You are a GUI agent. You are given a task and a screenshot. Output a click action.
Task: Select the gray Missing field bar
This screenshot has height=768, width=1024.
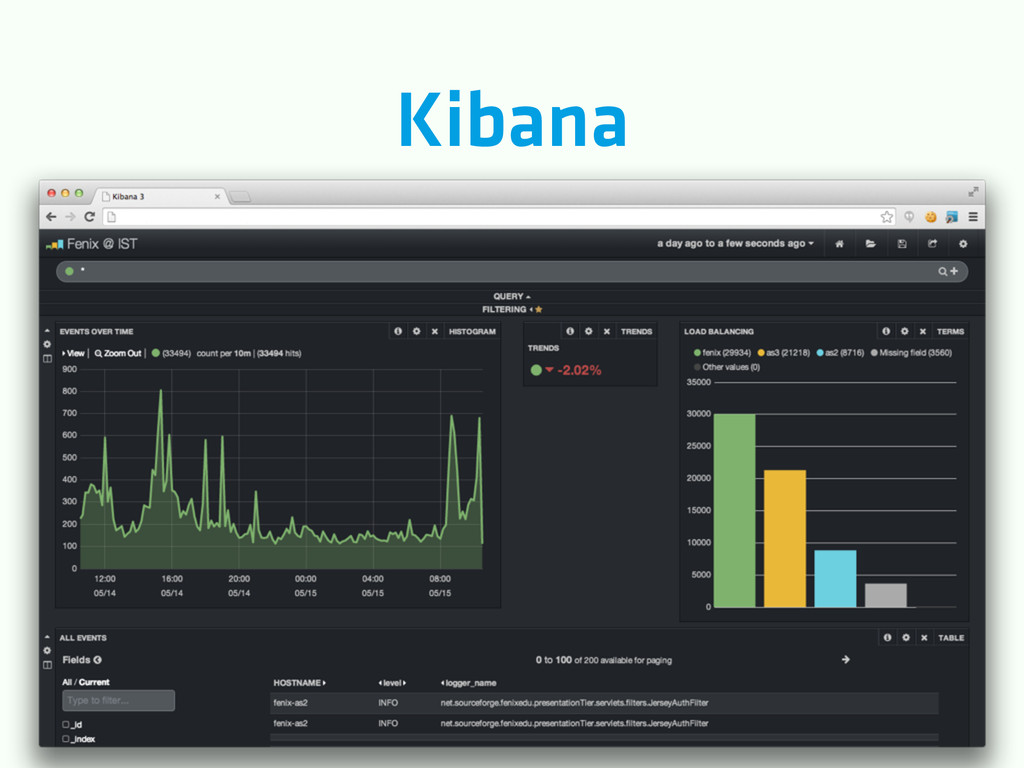[886, 596]
